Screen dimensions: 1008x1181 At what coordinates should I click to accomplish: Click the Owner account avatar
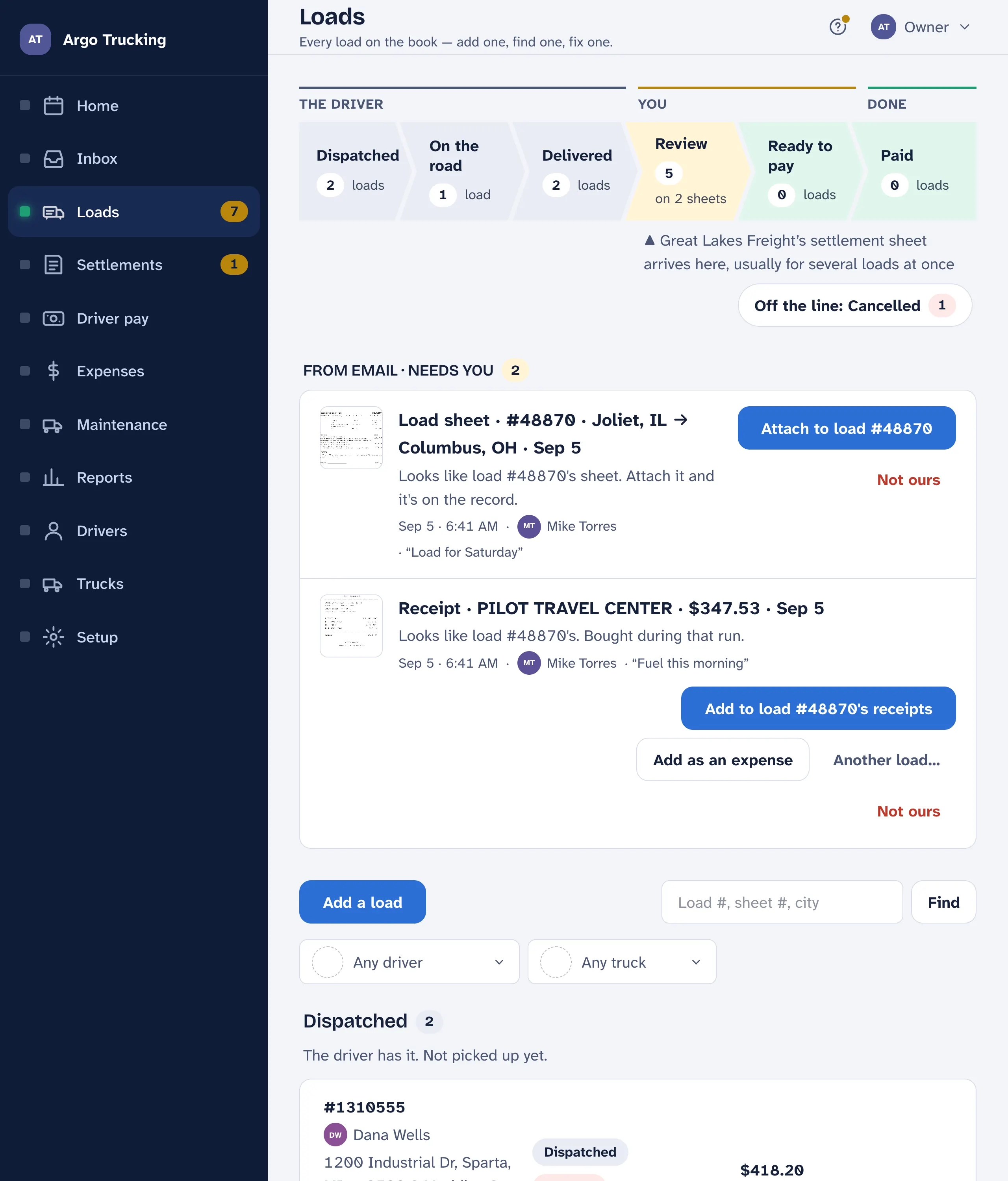883,27
